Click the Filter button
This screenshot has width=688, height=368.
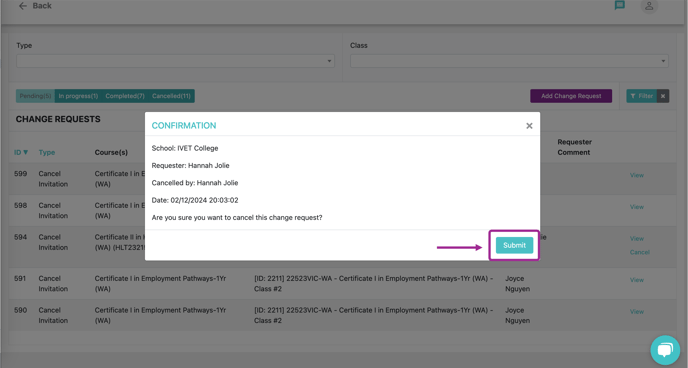[x=641, y=96]
